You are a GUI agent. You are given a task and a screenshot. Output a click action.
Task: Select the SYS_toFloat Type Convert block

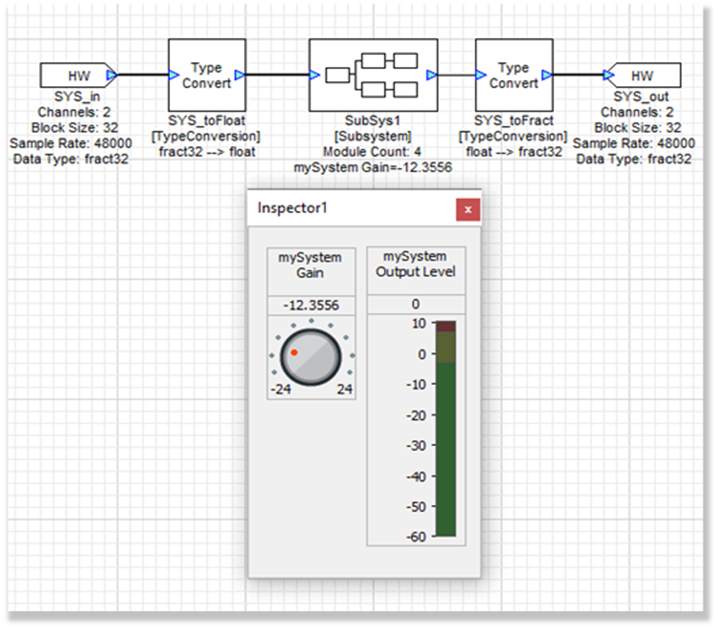[206, 75]
